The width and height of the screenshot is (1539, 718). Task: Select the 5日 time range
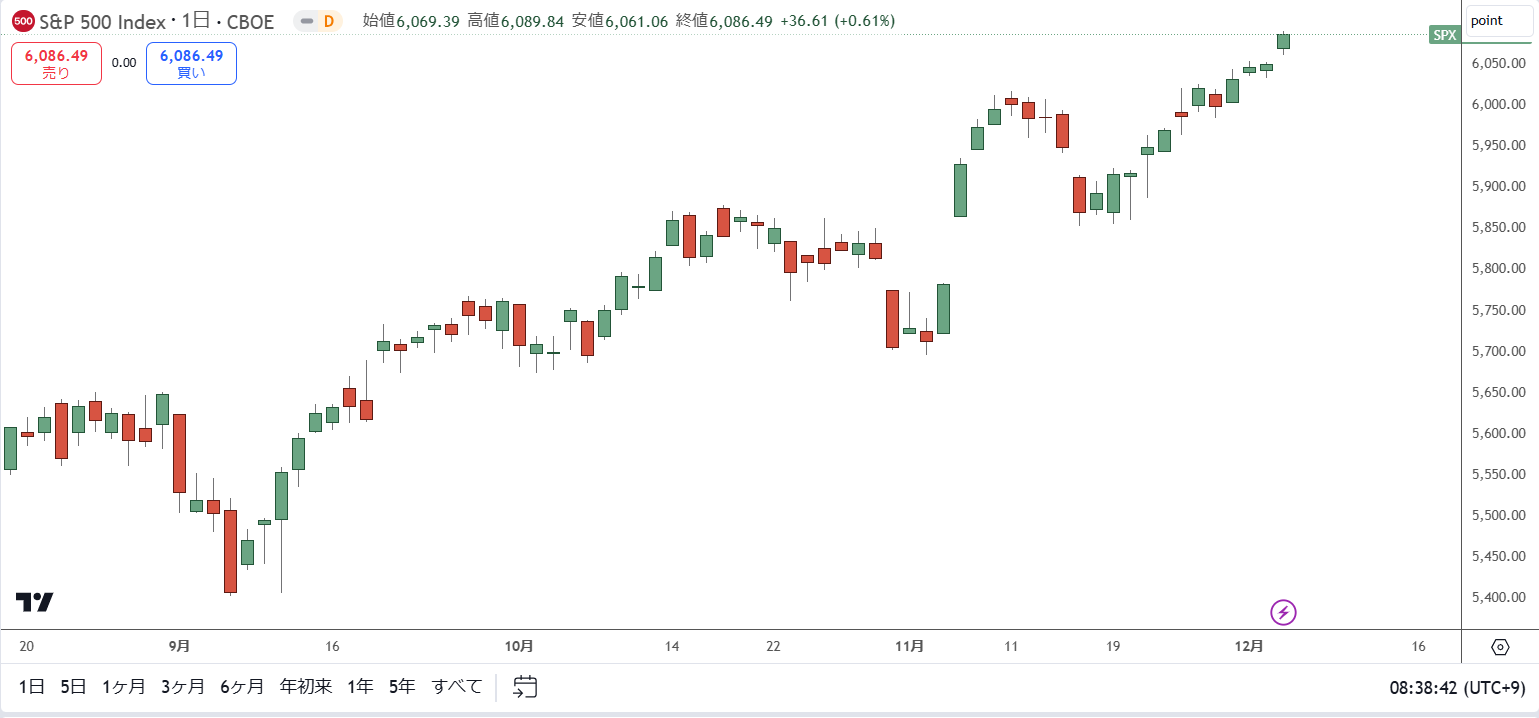[73, 687]
